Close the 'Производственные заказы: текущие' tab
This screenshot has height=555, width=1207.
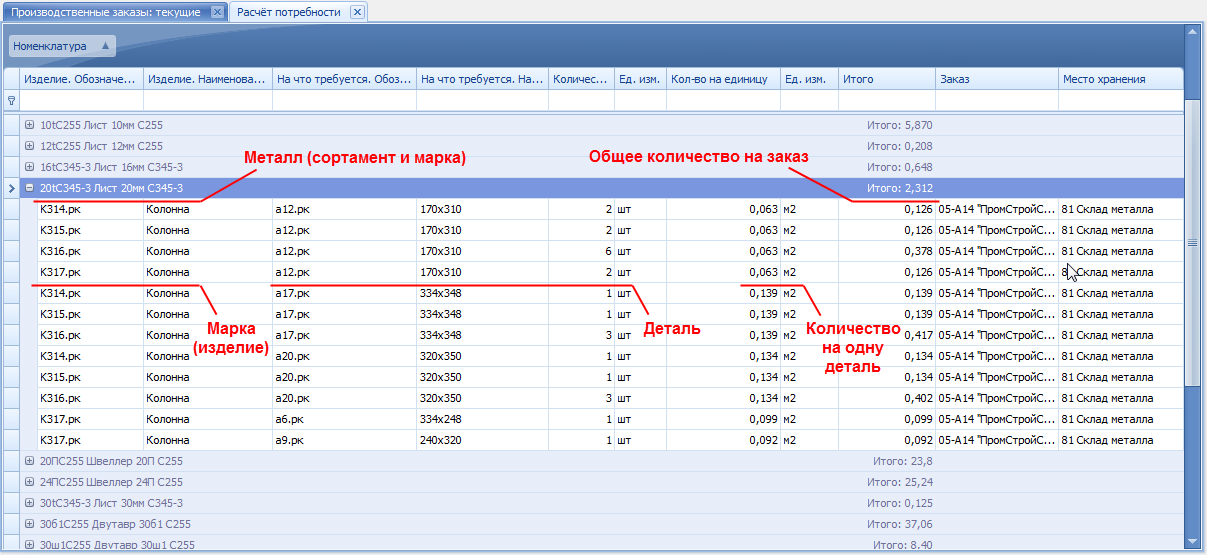coord(218,12)
